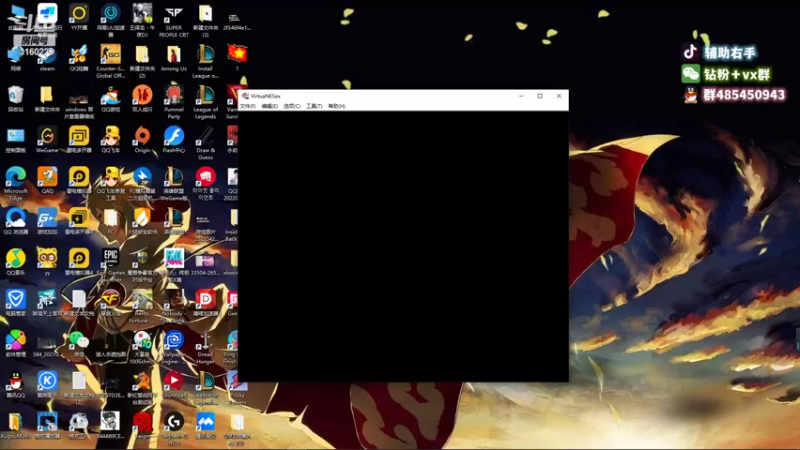Image resolution: width=800 pixels, height=450 pixels.
Task: Select the QQ飞车 desktop shortcut
Action: [x=110, y=140]
